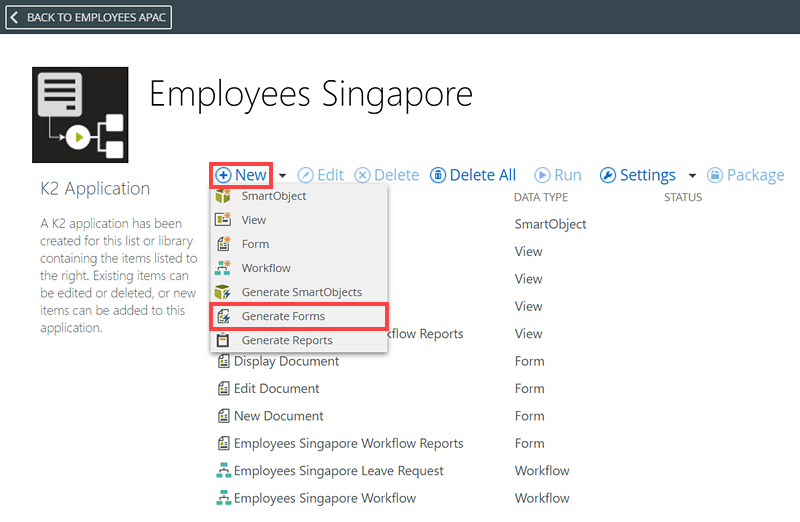Click Employees Singapore Workflow Reports form icon
800x522 pixels.
(223, 443)
